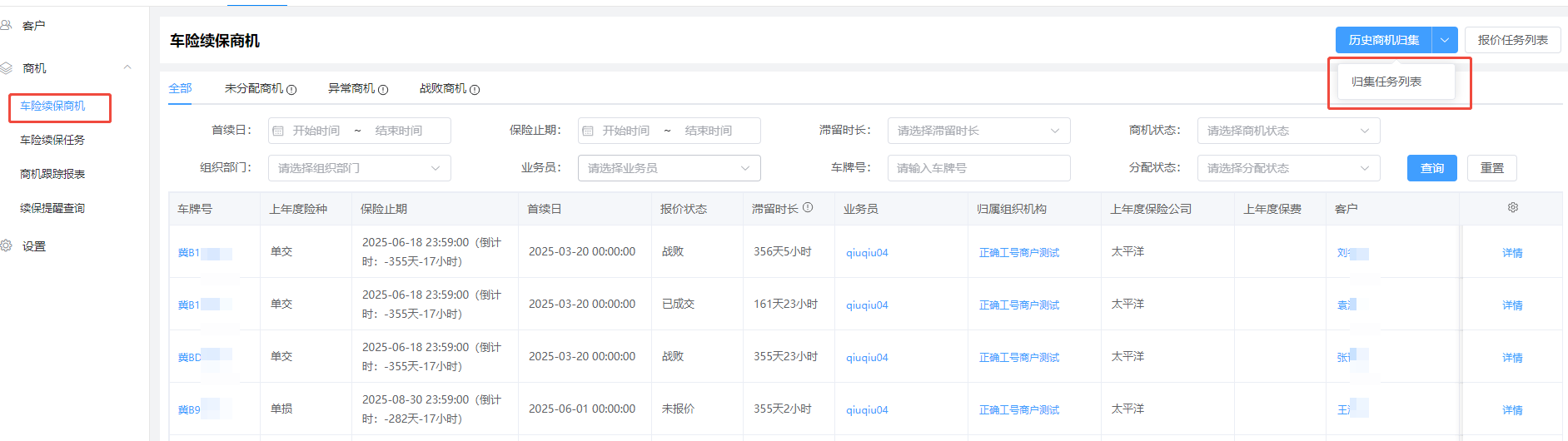
Task: Switch to the 异常商机 tab
Action: 351,88
